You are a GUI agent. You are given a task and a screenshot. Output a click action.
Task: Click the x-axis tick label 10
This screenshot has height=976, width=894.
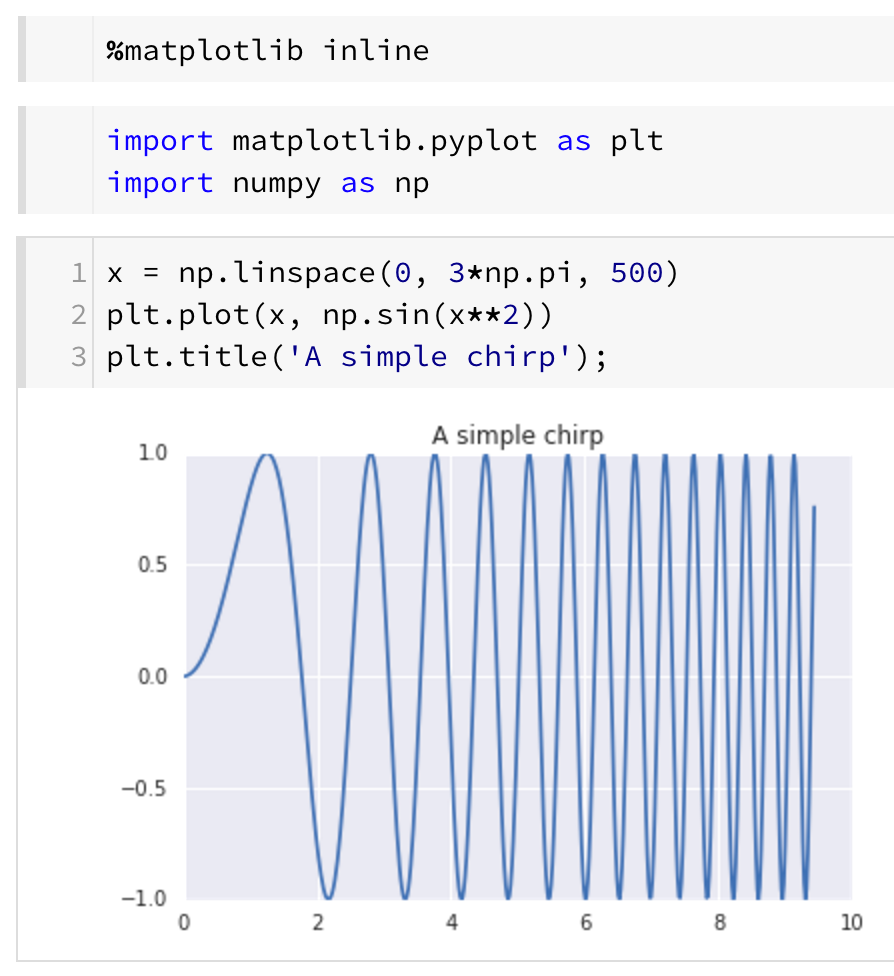coord(851,922)
